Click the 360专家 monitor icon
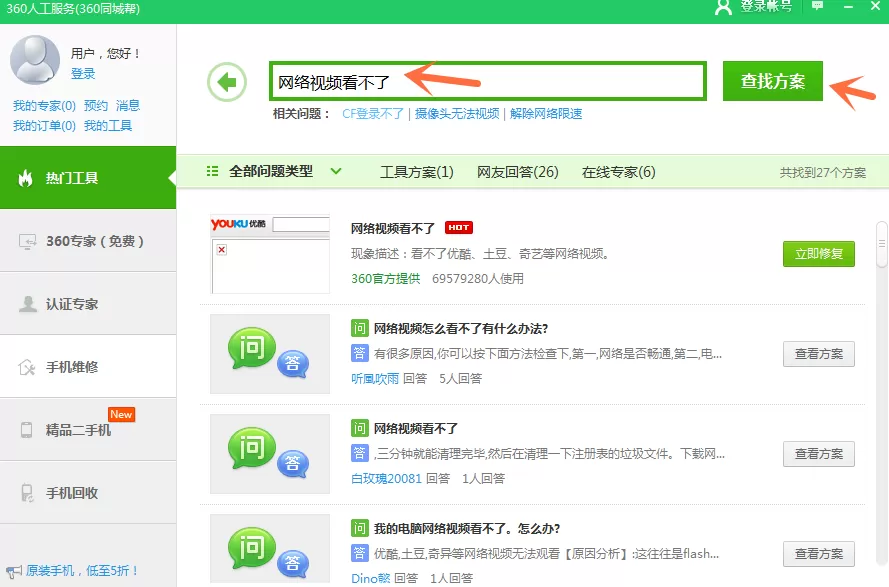The image size is (889, 587). click(x=27, y=242)
